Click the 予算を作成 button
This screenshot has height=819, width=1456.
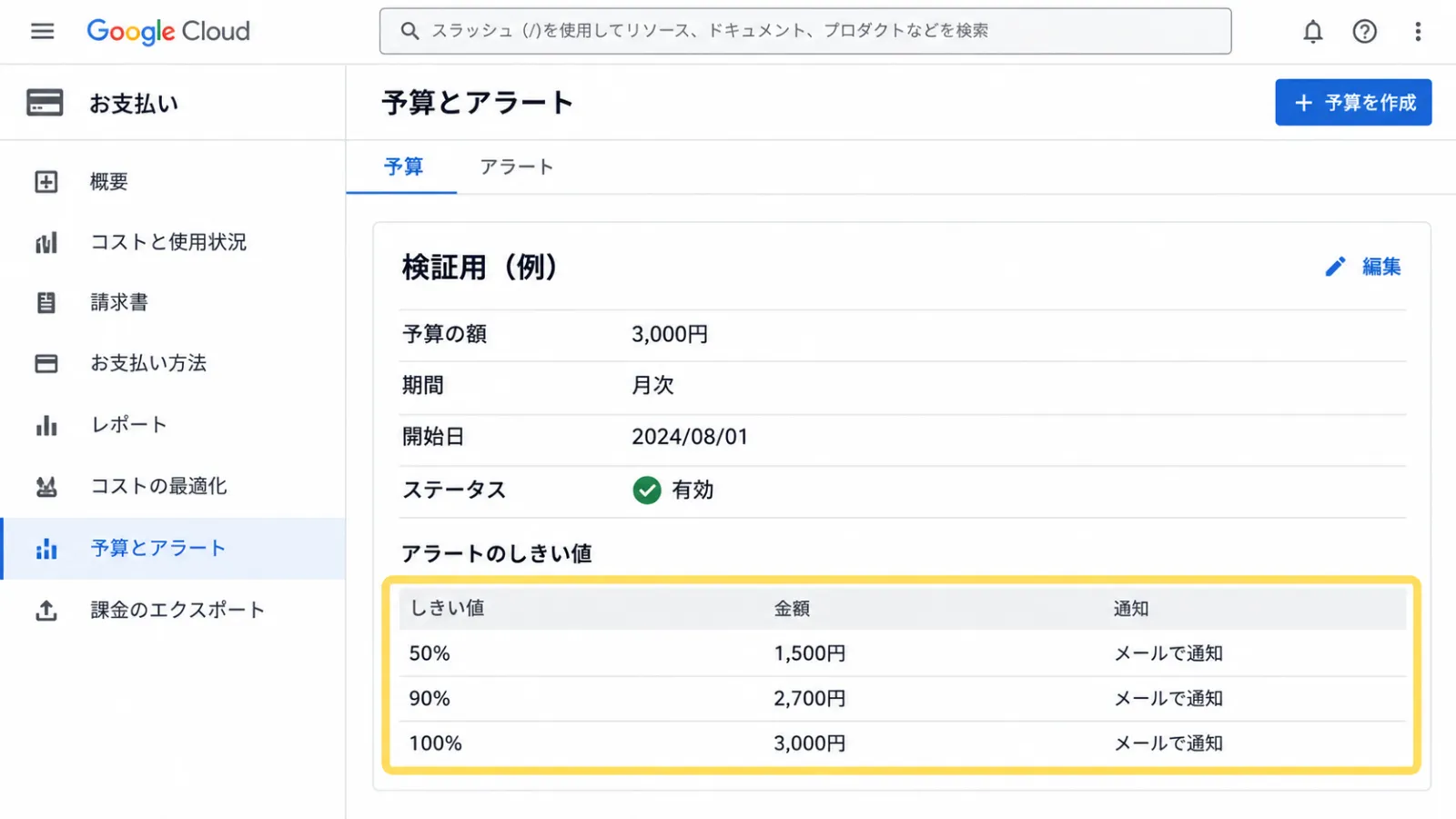(1353, 103)
